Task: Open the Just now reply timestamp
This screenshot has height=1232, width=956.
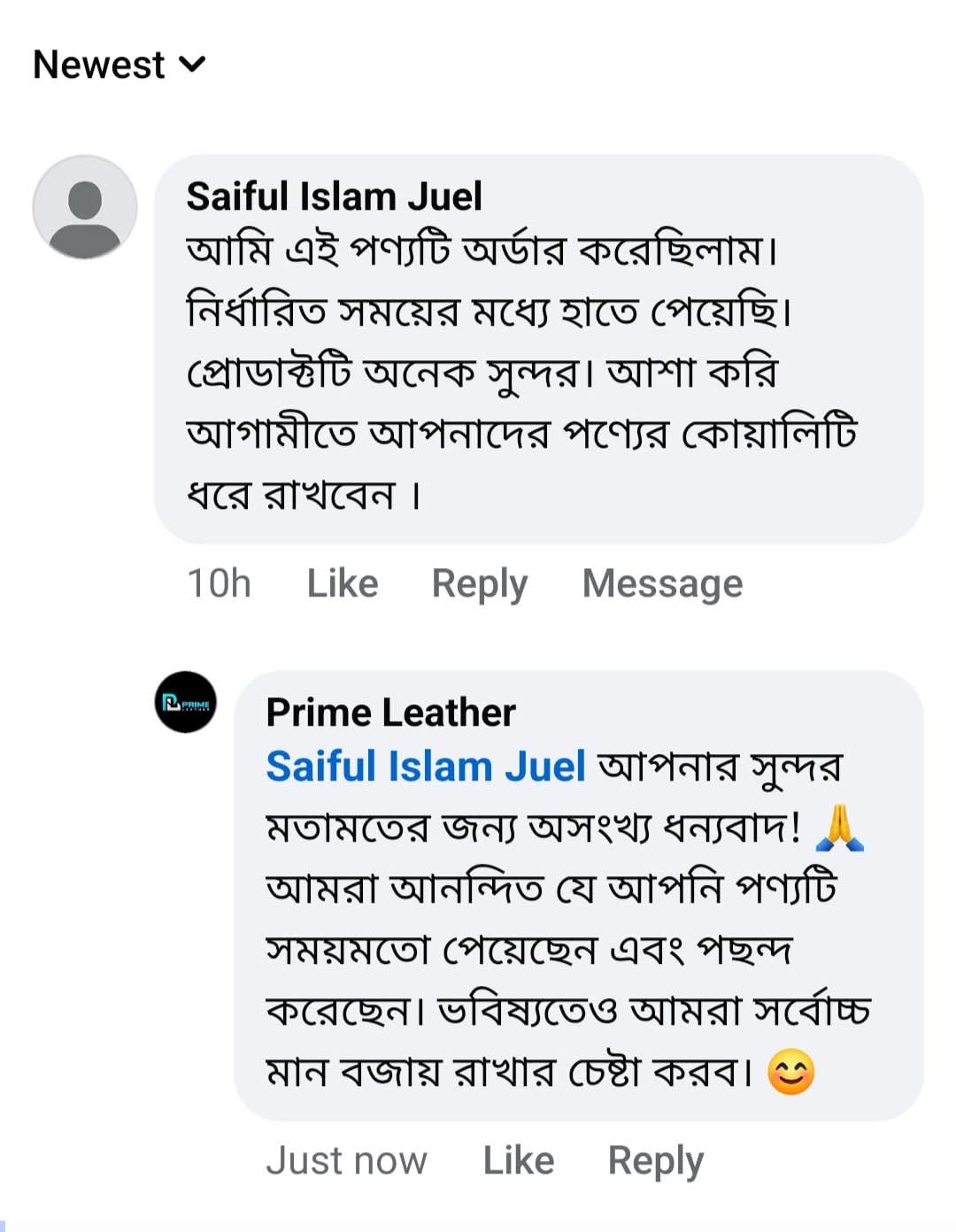Action: pos(346,1161)
